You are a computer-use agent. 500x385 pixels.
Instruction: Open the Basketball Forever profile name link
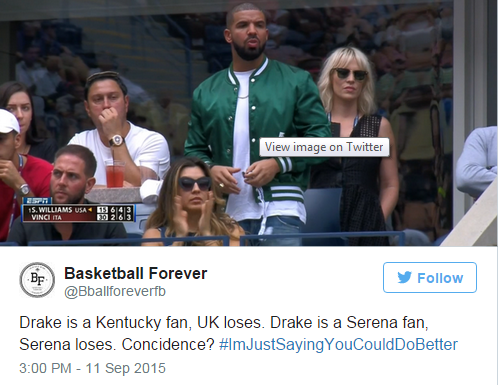[x=135, y=273]
